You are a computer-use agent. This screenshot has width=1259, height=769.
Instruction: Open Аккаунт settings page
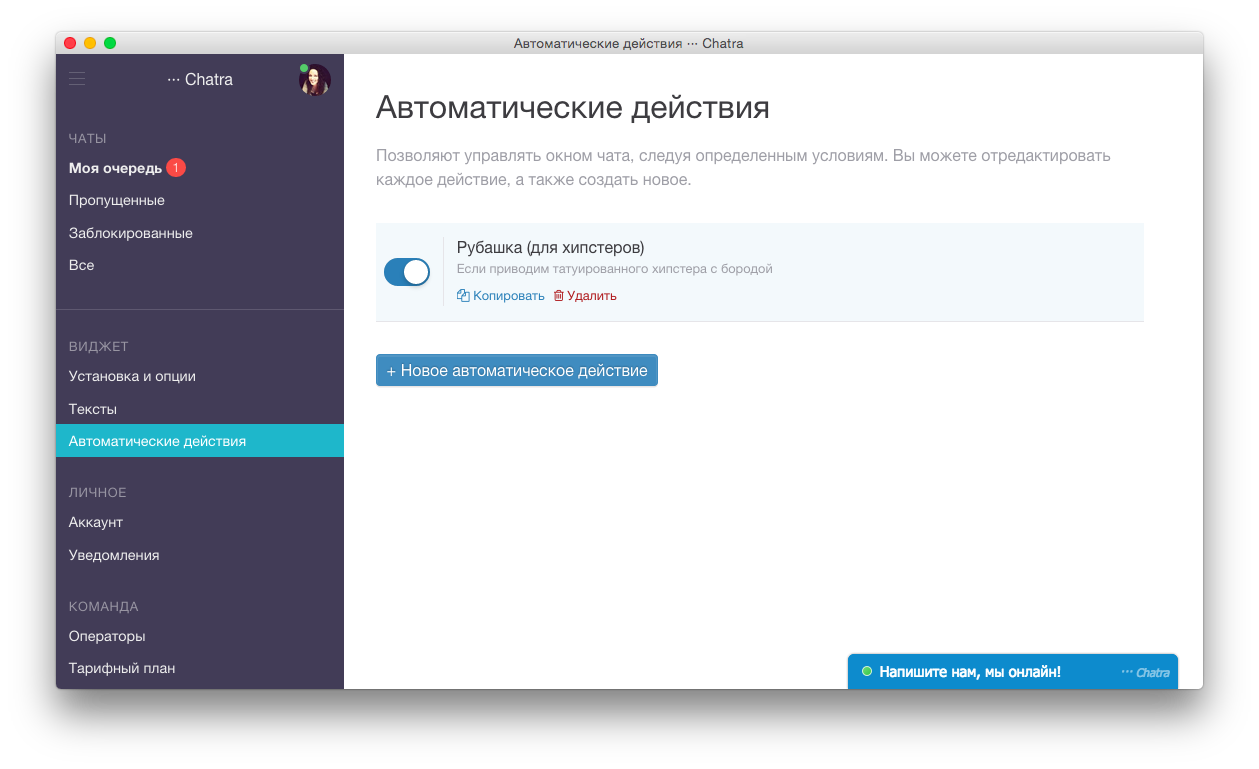(96, 522)
